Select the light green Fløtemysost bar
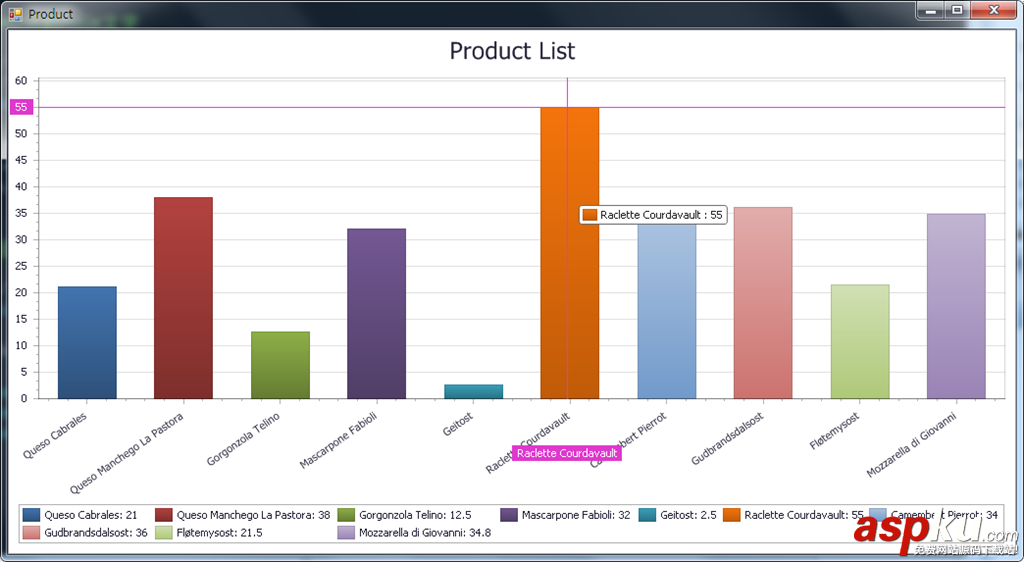Image resolution: width=1024 pixels, height=562 pixels. 860,341
